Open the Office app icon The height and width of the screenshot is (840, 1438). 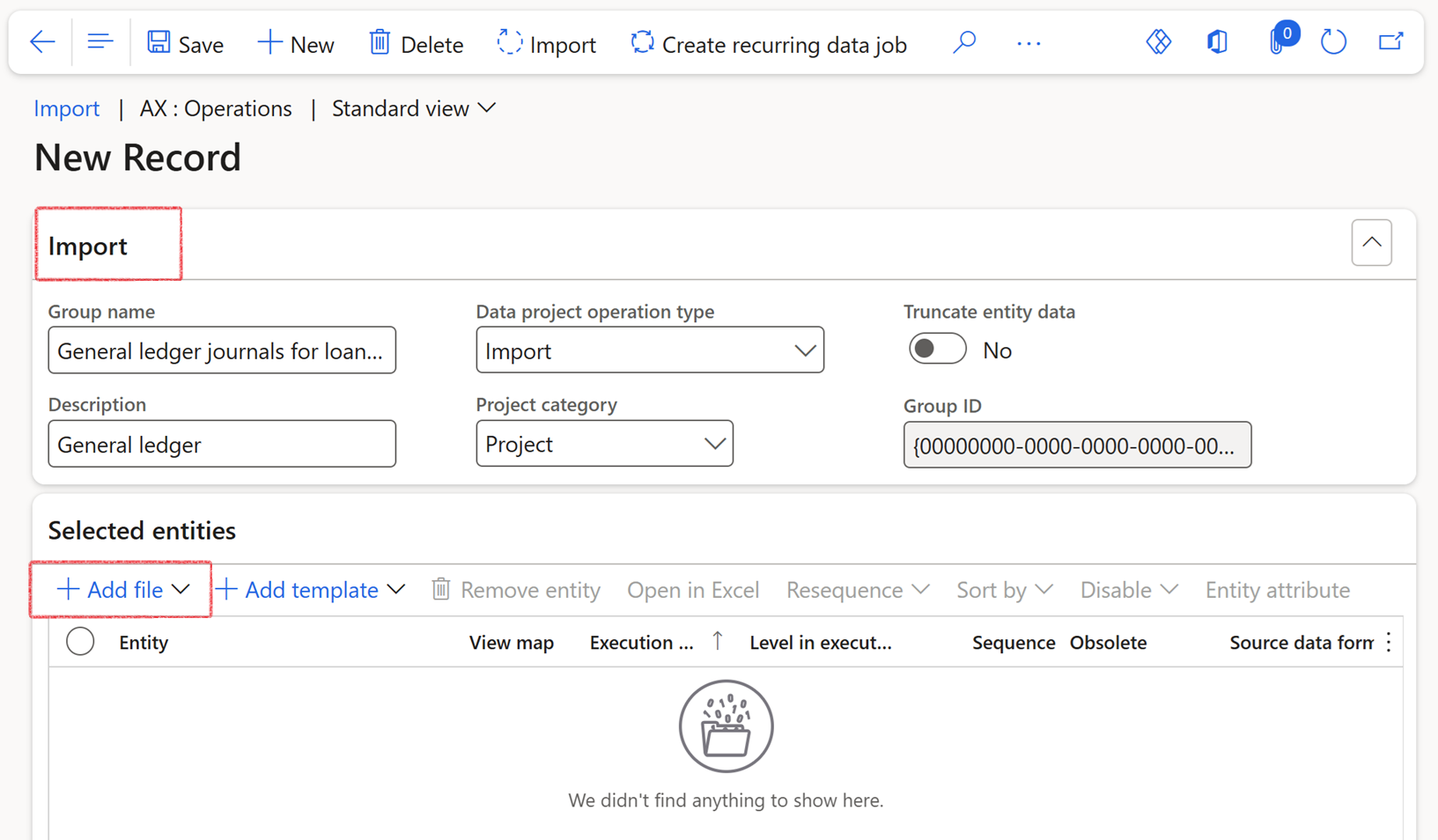tap(1217, 42)
